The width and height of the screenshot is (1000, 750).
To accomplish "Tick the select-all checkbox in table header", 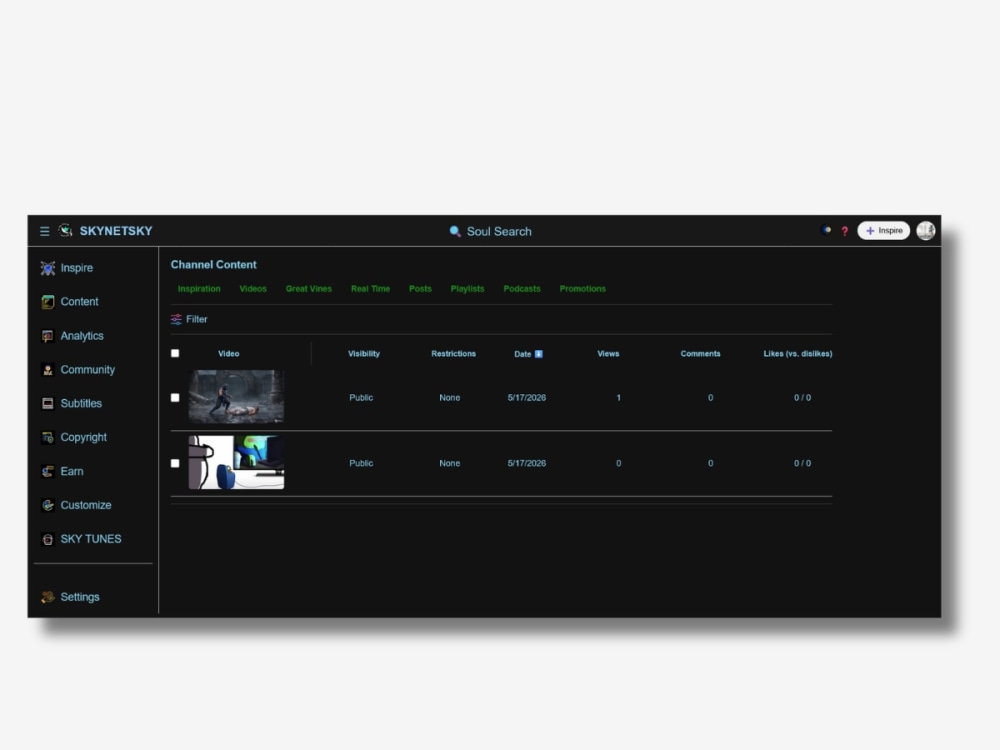I will pos(175,353).
